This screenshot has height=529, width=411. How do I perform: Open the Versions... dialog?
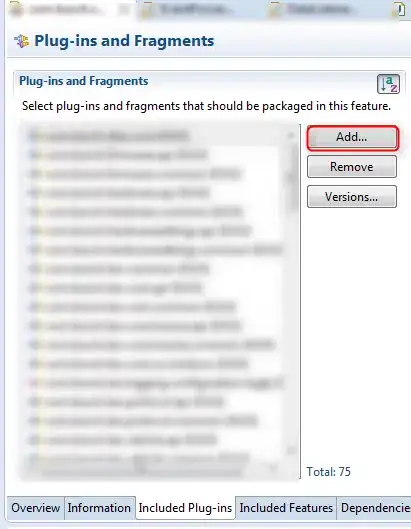(352, 197)
